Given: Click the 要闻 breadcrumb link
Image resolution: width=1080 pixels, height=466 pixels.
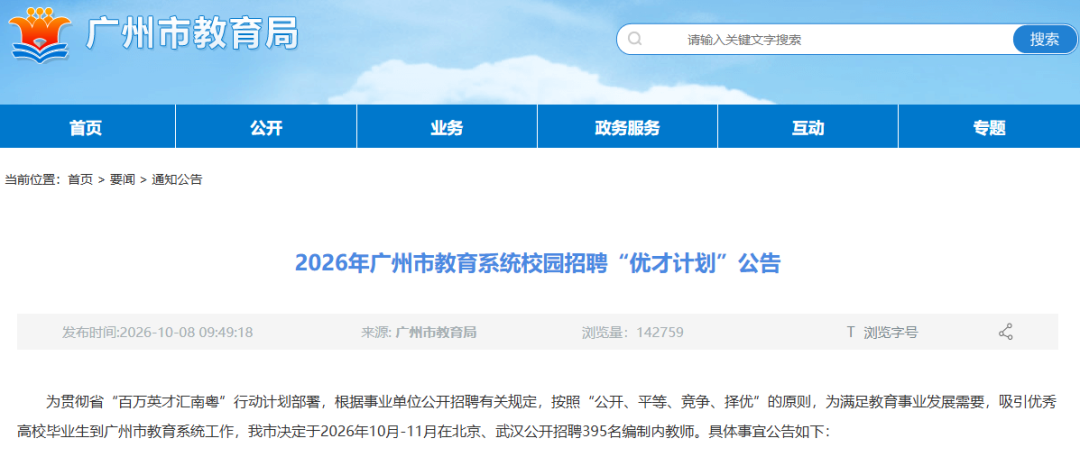Looking at the screenshot, I should click(123, 180).
